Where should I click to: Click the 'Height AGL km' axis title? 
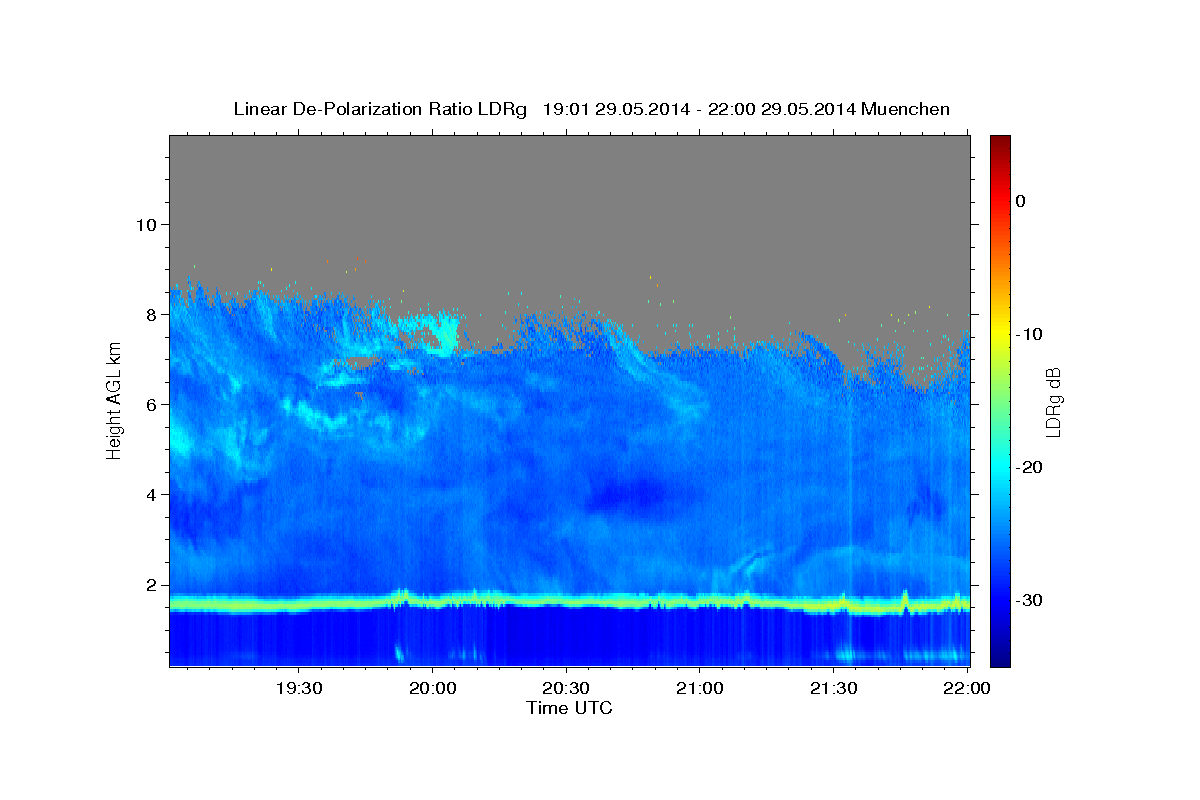point(114,400)
